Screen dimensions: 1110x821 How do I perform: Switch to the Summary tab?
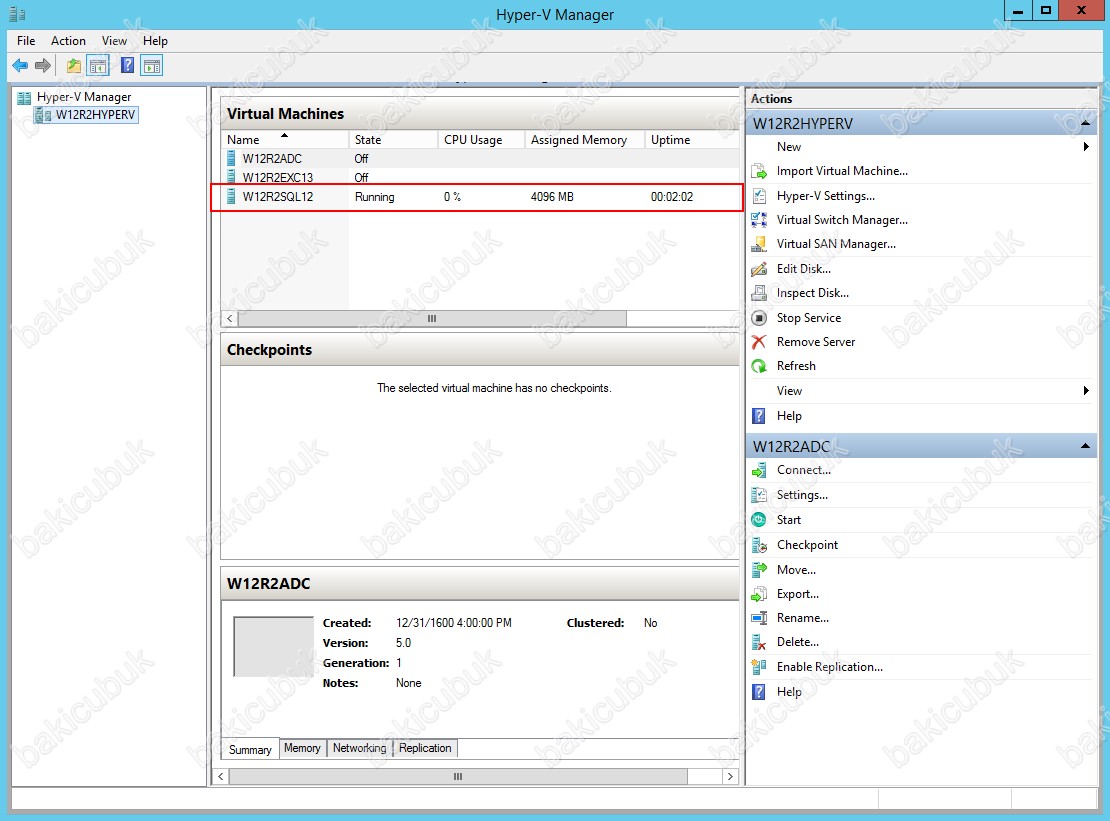[x=251, y=750]
